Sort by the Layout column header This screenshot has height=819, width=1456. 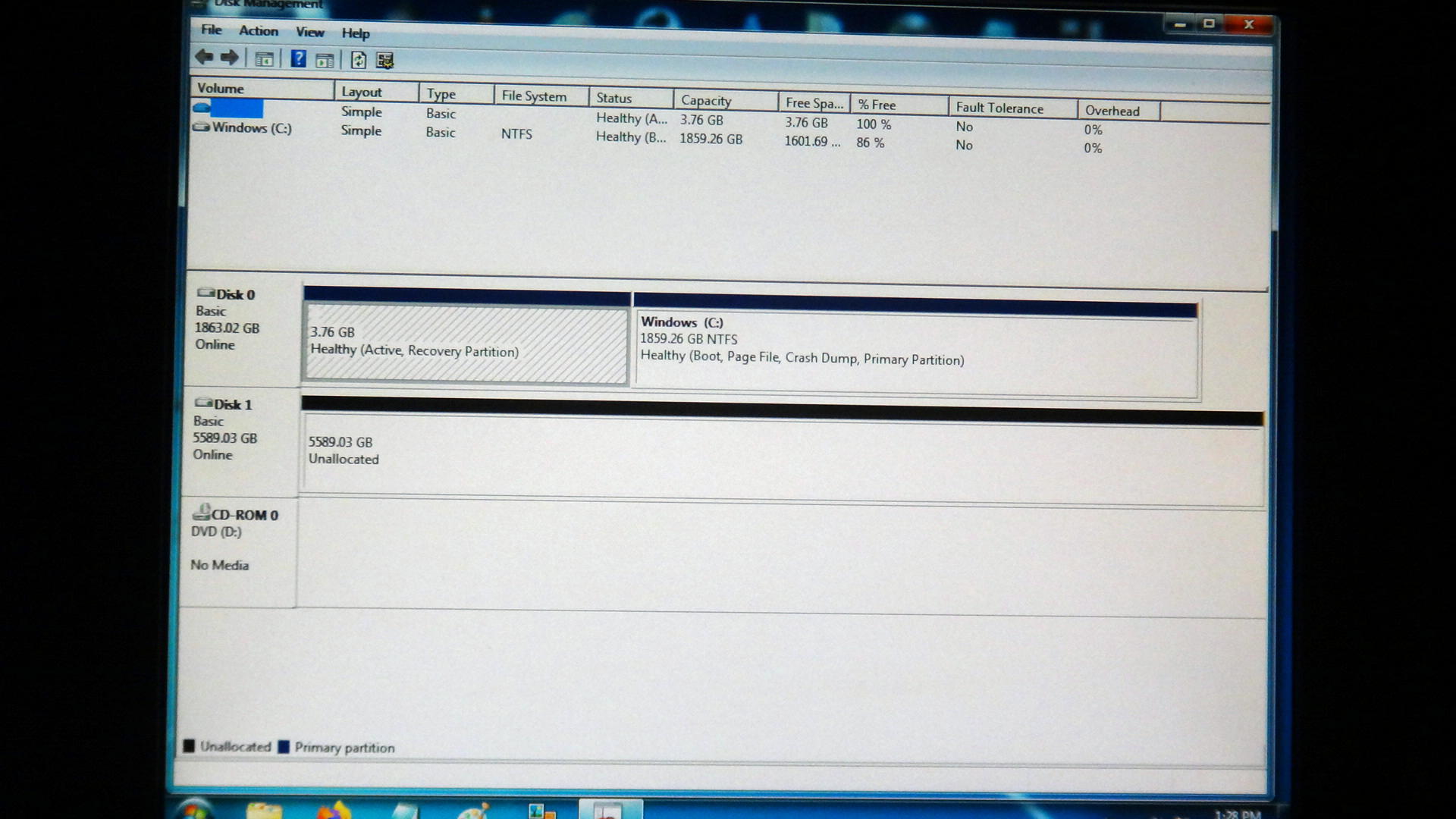point(376,92)
